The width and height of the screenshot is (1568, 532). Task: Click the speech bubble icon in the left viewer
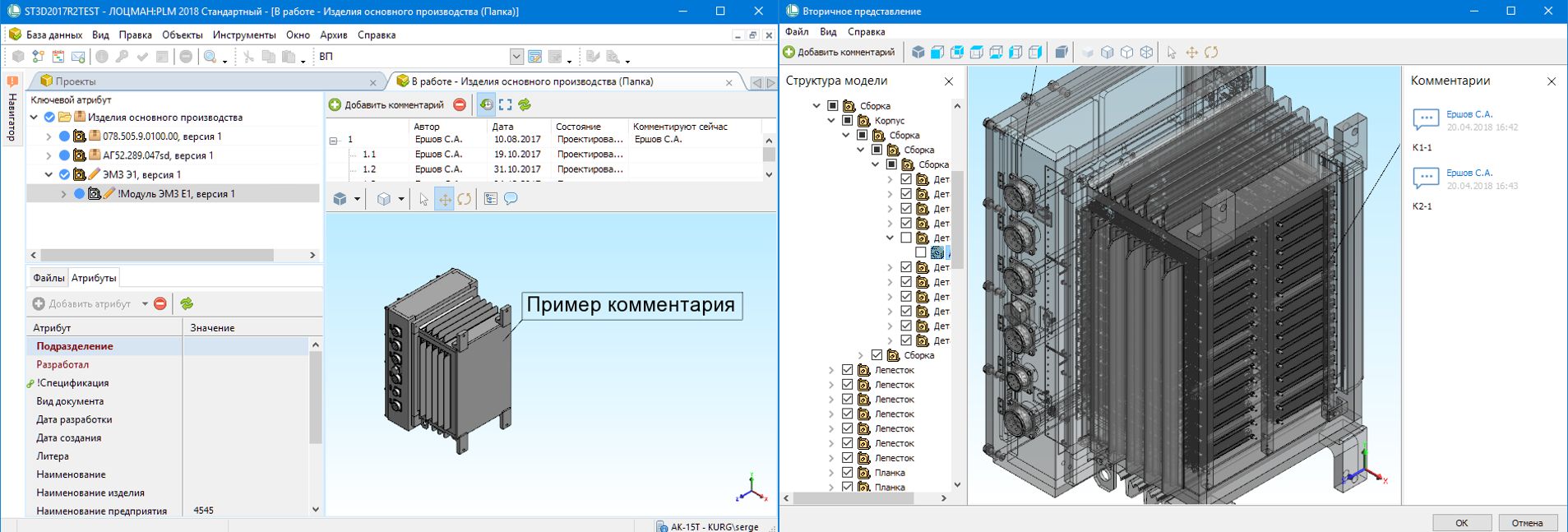511,199
